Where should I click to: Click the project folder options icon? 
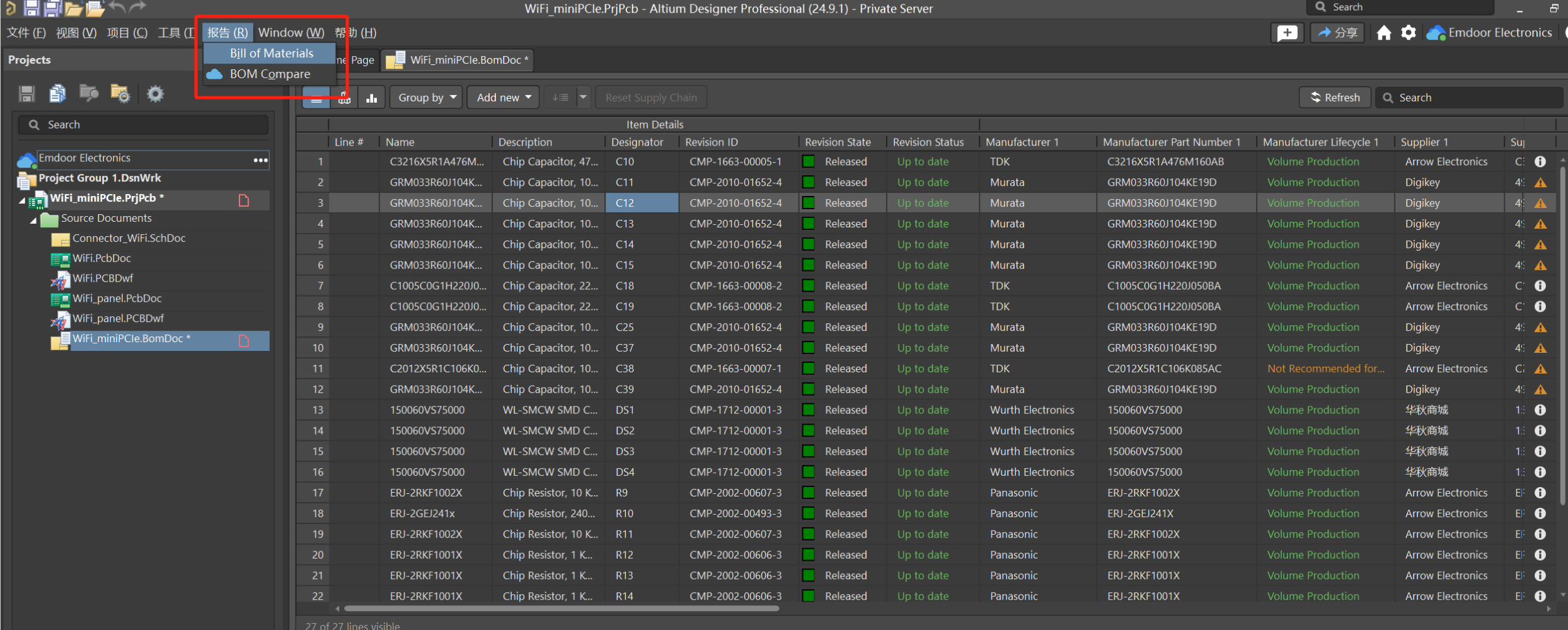click(120, 94)
